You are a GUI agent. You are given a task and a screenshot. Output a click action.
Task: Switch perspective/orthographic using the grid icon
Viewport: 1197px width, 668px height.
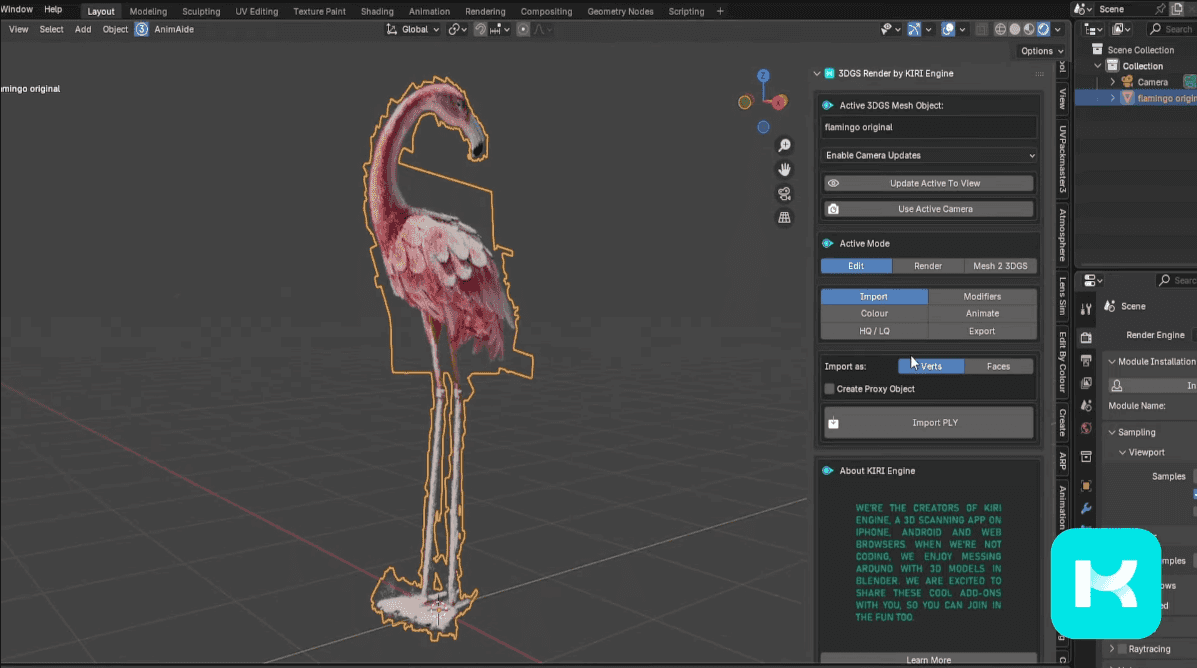click(784, 217)
